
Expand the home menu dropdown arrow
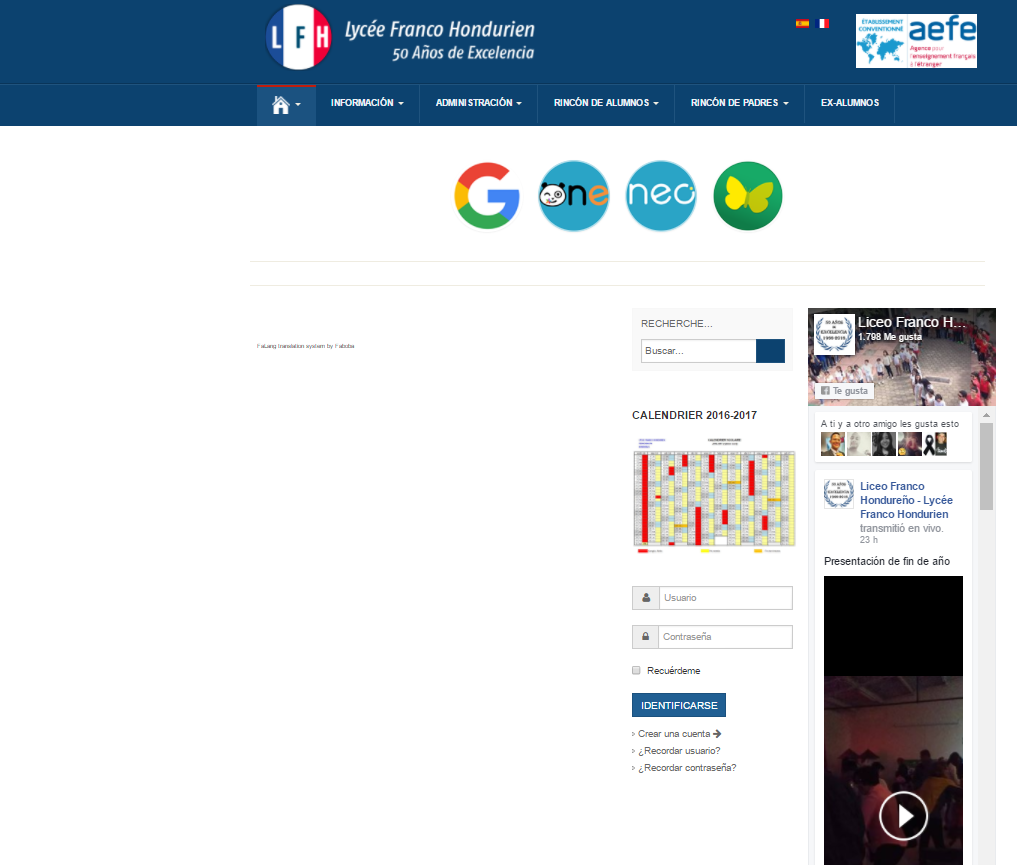tap(298, 104)
